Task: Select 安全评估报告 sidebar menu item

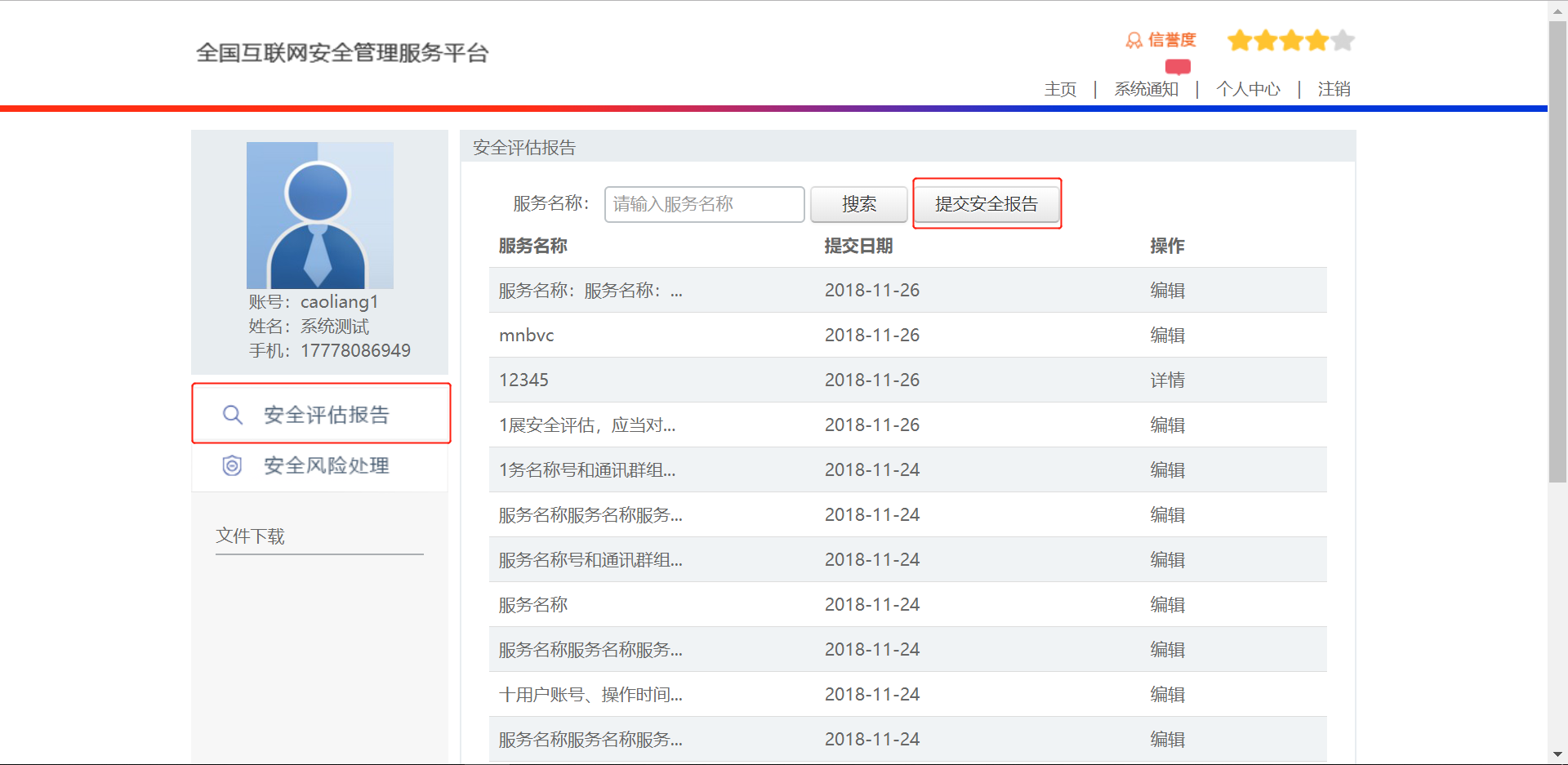Action: point(321,414)
